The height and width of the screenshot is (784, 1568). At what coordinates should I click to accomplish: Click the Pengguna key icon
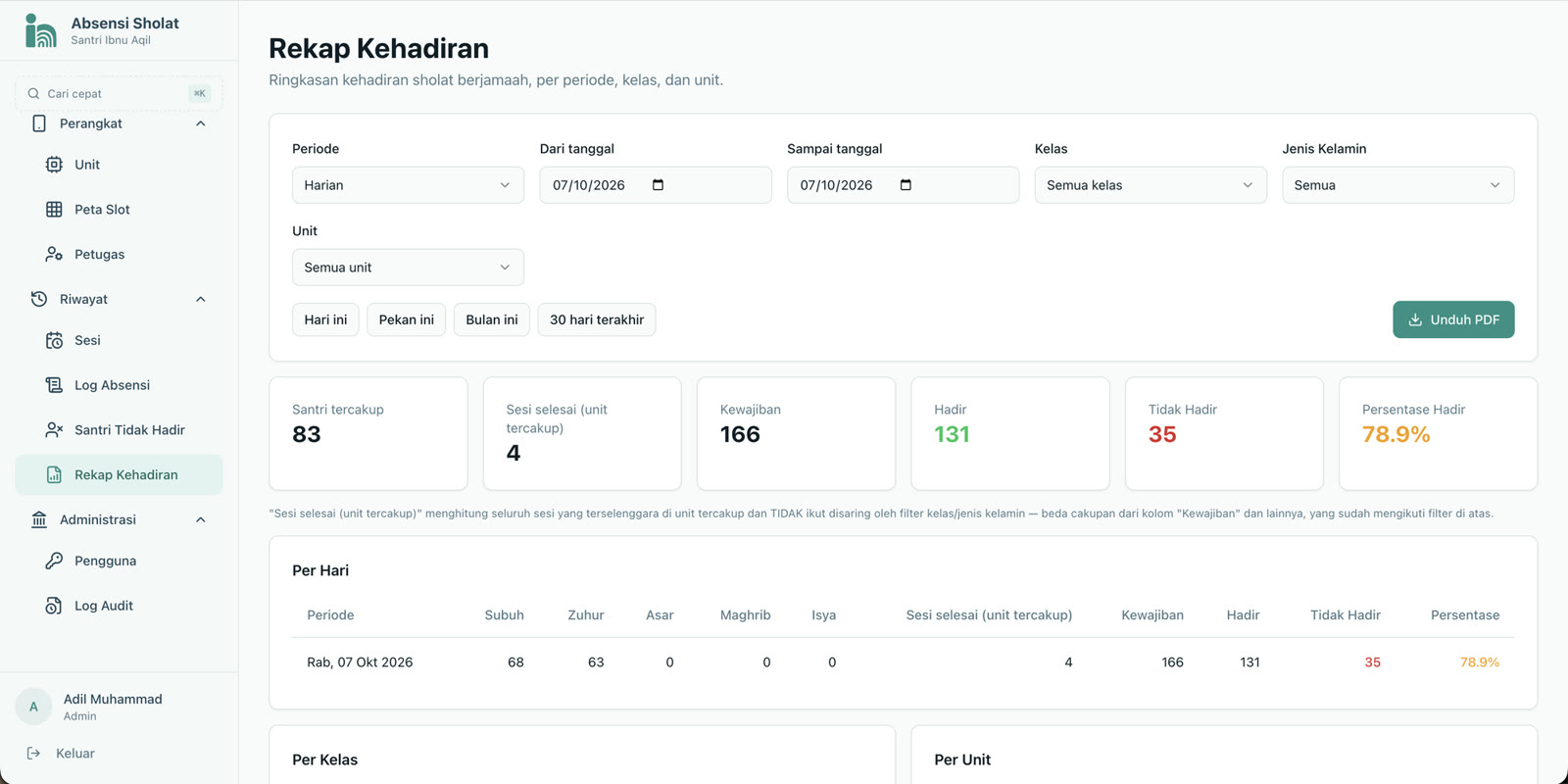[x=54, y=561]
